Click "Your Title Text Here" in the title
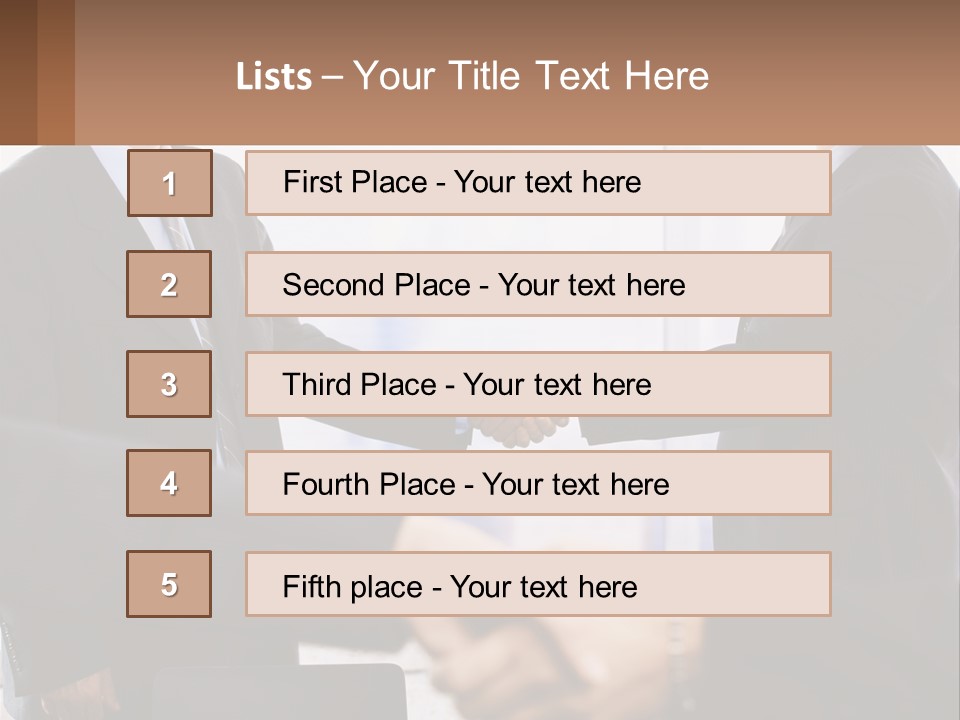Screen dimensions: 960x720 coord(531,76)
